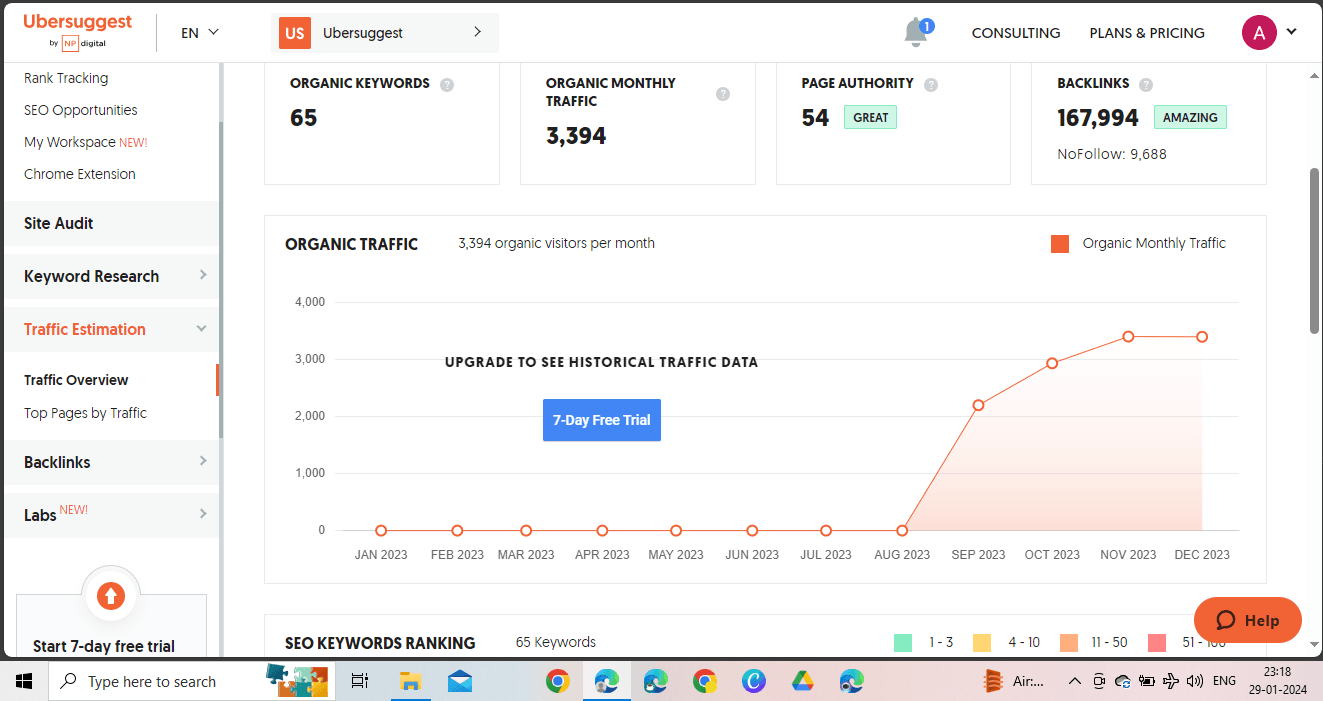Open language selector EN
The height and width of the screenshot is (701, 1323).
(x=199, y=32)
